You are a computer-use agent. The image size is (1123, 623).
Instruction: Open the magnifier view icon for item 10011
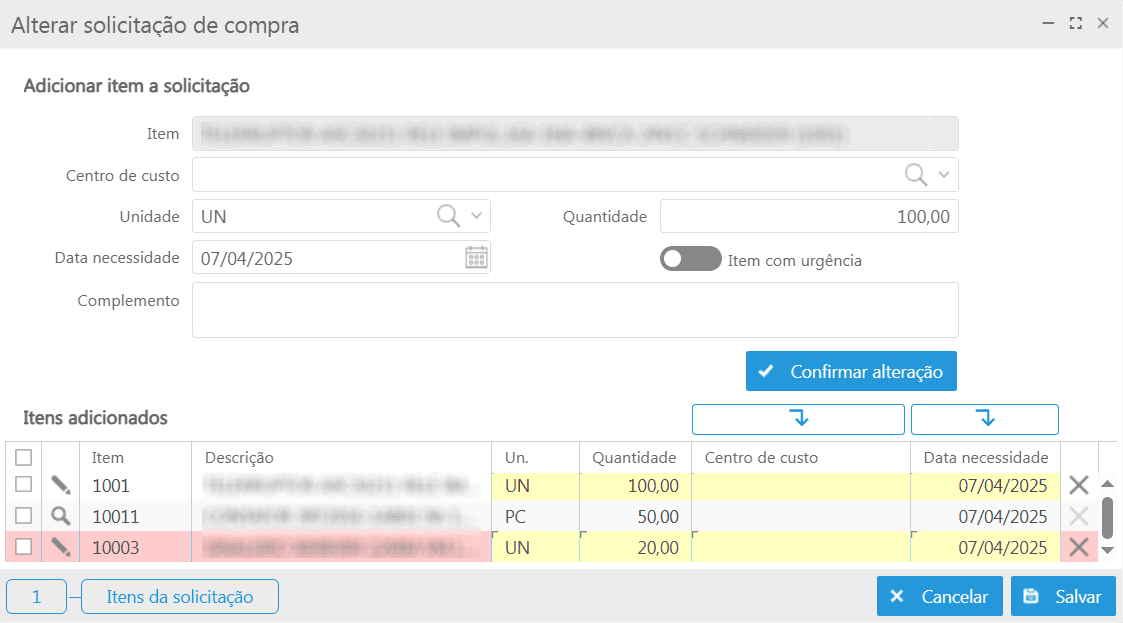pos(62,517)
